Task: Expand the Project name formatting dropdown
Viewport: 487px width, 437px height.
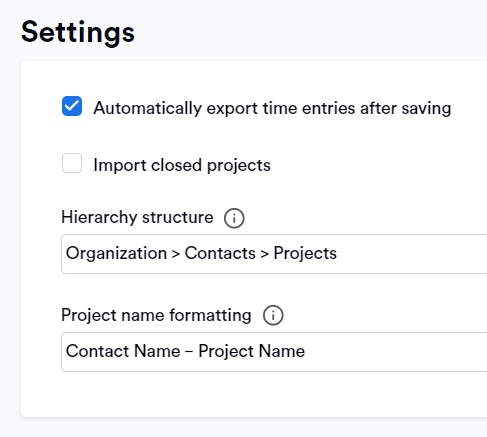Action: point(274,352)
